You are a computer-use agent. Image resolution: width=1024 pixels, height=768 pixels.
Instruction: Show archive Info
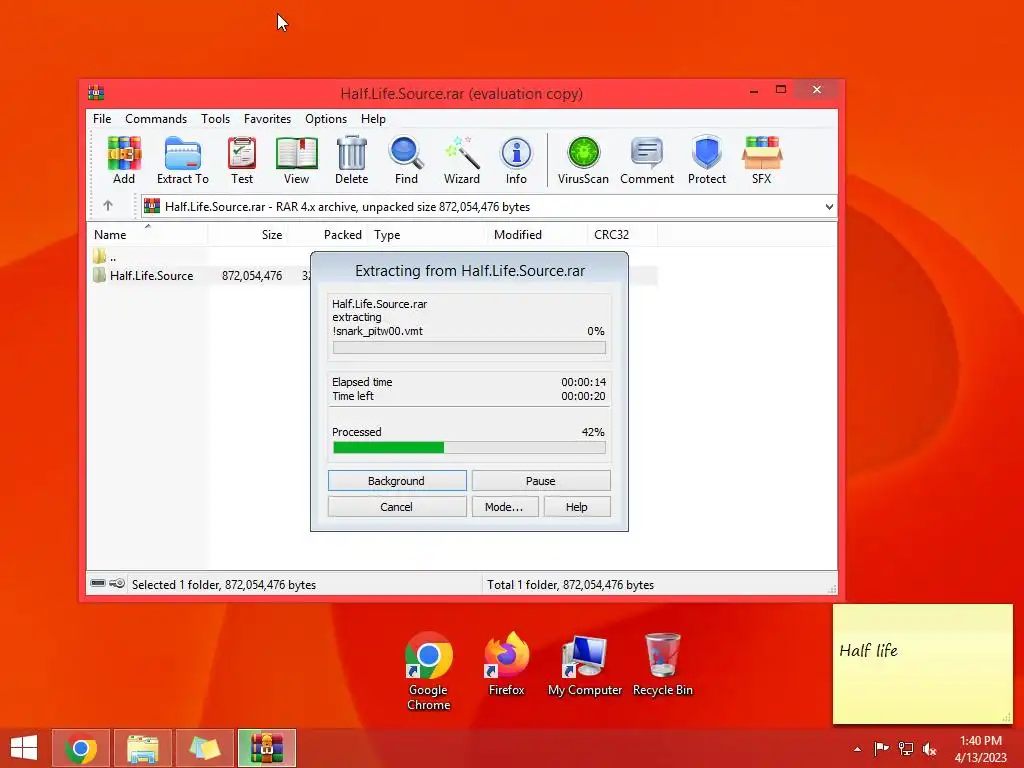click(x=516, y=160)
